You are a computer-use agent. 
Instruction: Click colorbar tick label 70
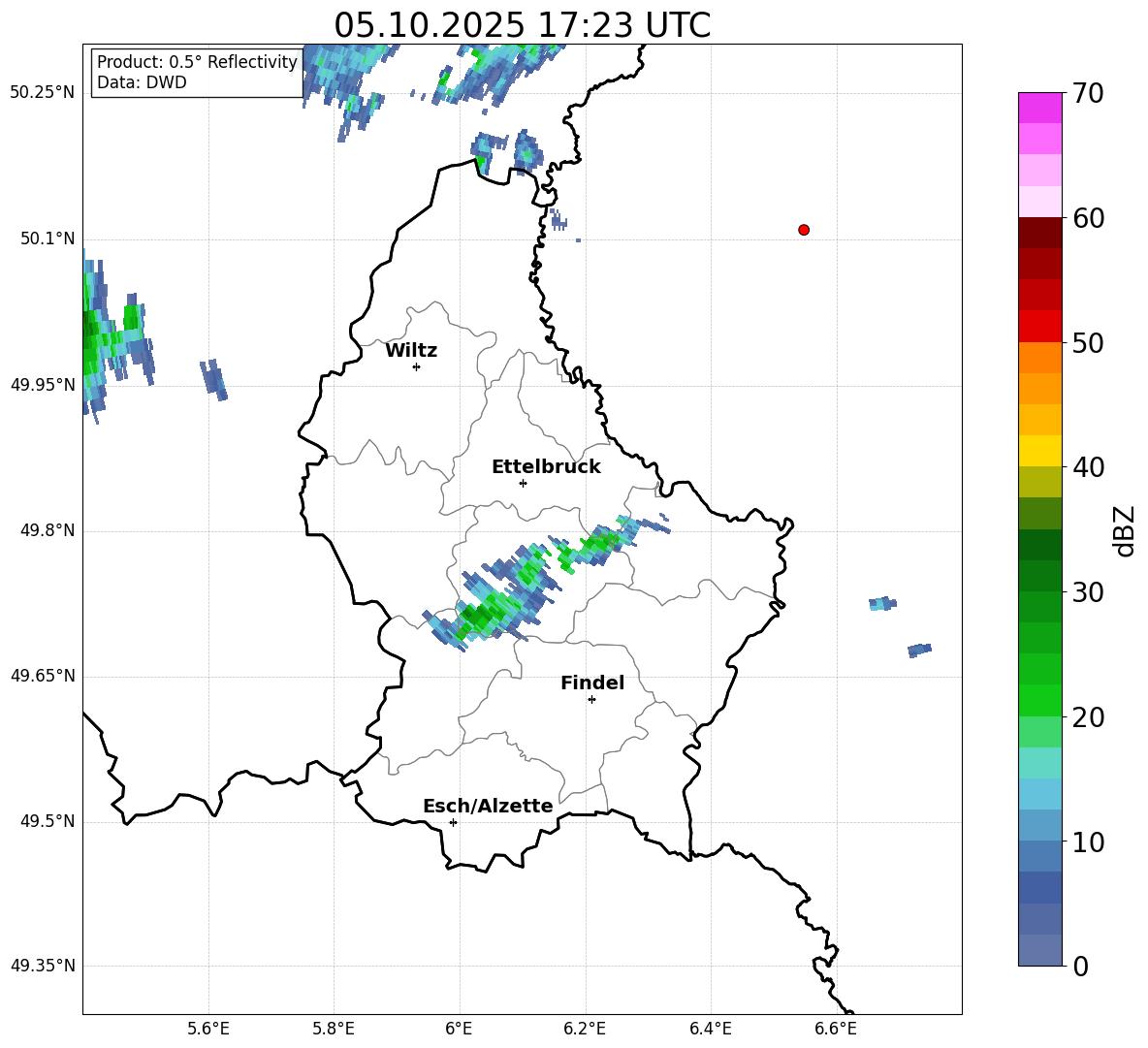1088,94
